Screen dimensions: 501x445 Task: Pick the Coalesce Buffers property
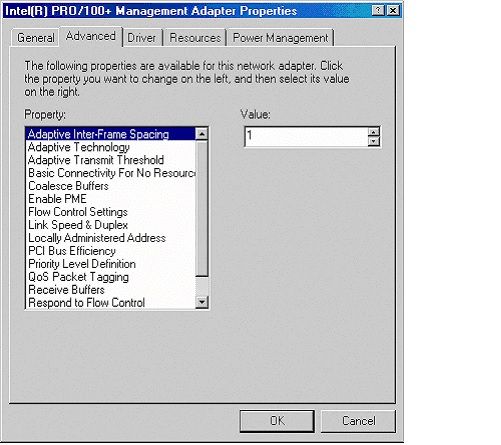[x=111, y=186]
